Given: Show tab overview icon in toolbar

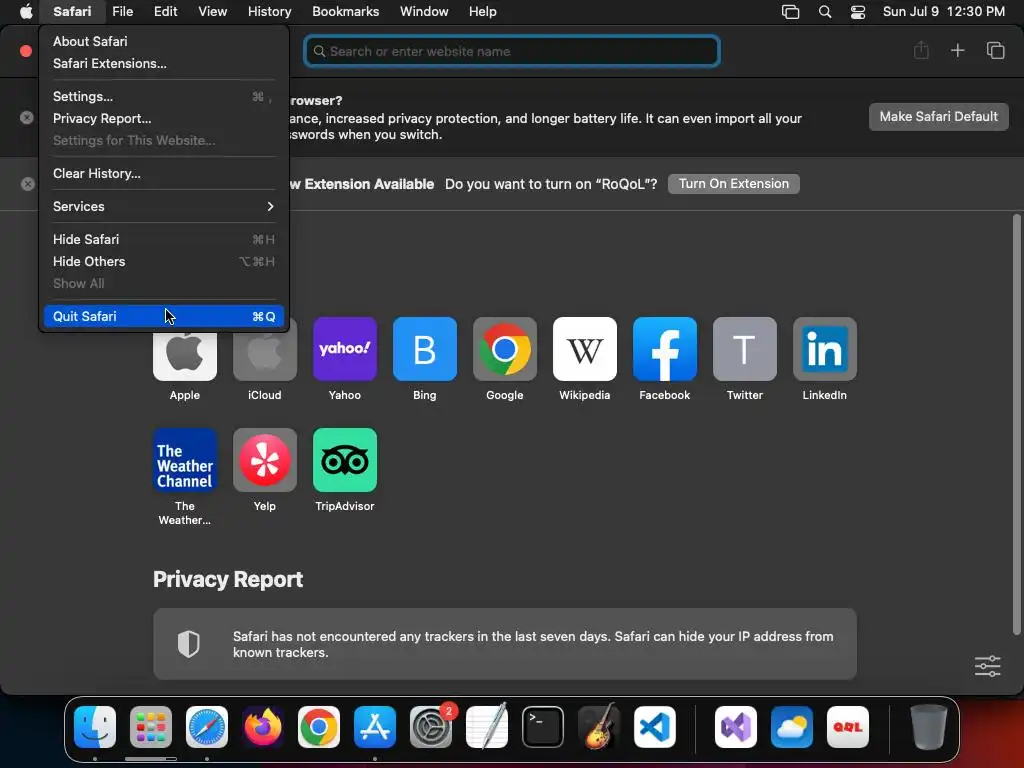Looking at the screenshot, I should point(995,50).
